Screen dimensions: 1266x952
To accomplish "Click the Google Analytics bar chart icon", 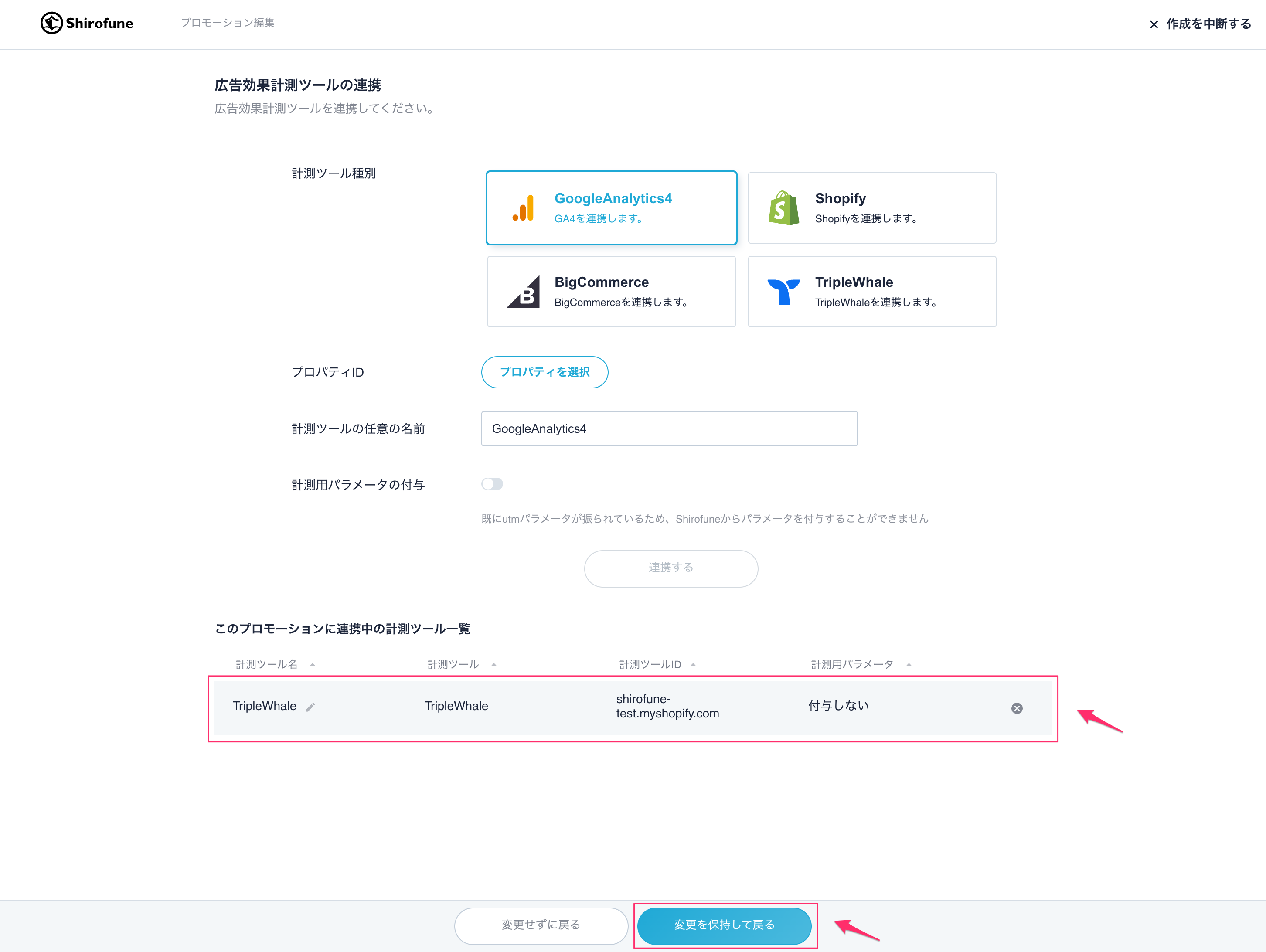I will 523,208.
